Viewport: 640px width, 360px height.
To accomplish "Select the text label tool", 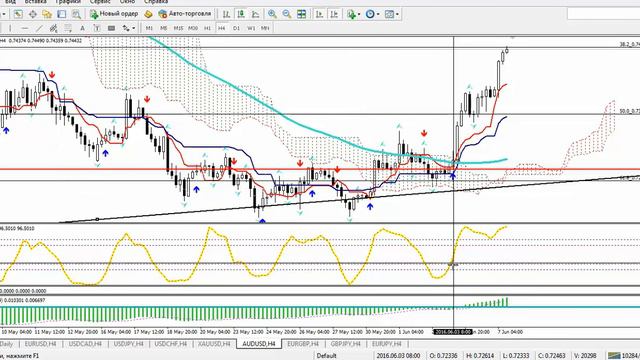I will pos(97,28).
